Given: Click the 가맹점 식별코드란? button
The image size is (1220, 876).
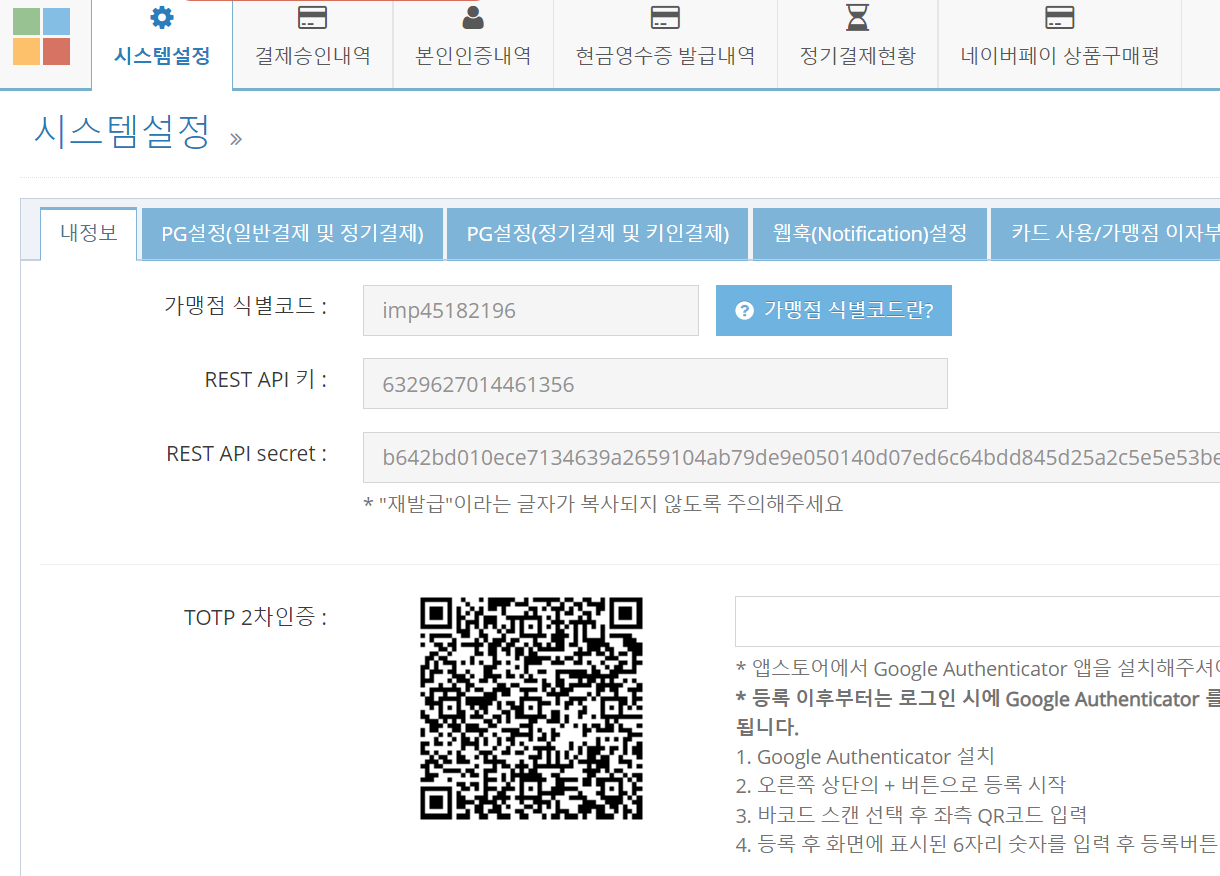Looking at the screenshot, I should click(834, 310).
